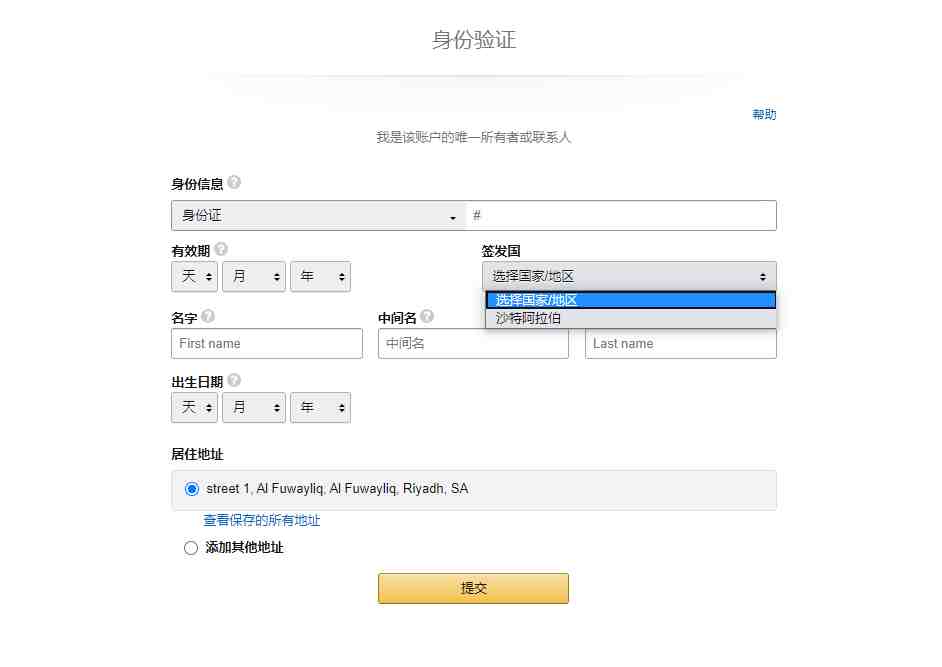Click the Last name input field
Image resolution: width=942 pixels, height=667 pixels.
[x=681, y=344]
